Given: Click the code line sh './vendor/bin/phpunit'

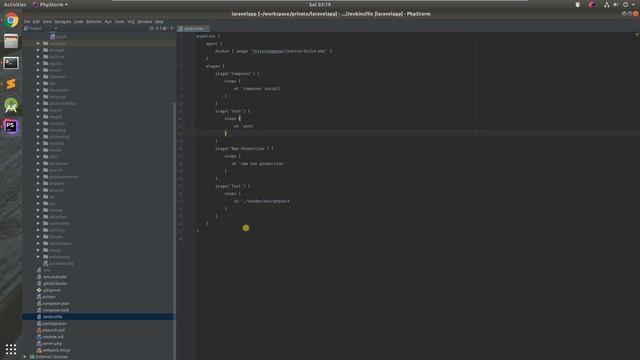Looking at the screenshot, I should tap(262, 201).
